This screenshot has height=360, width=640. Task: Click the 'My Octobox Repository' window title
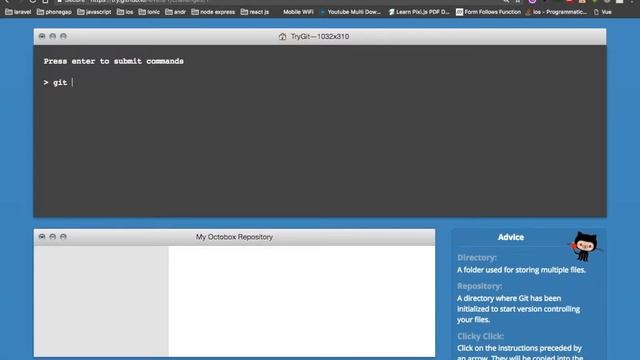[x=234, y=237]
